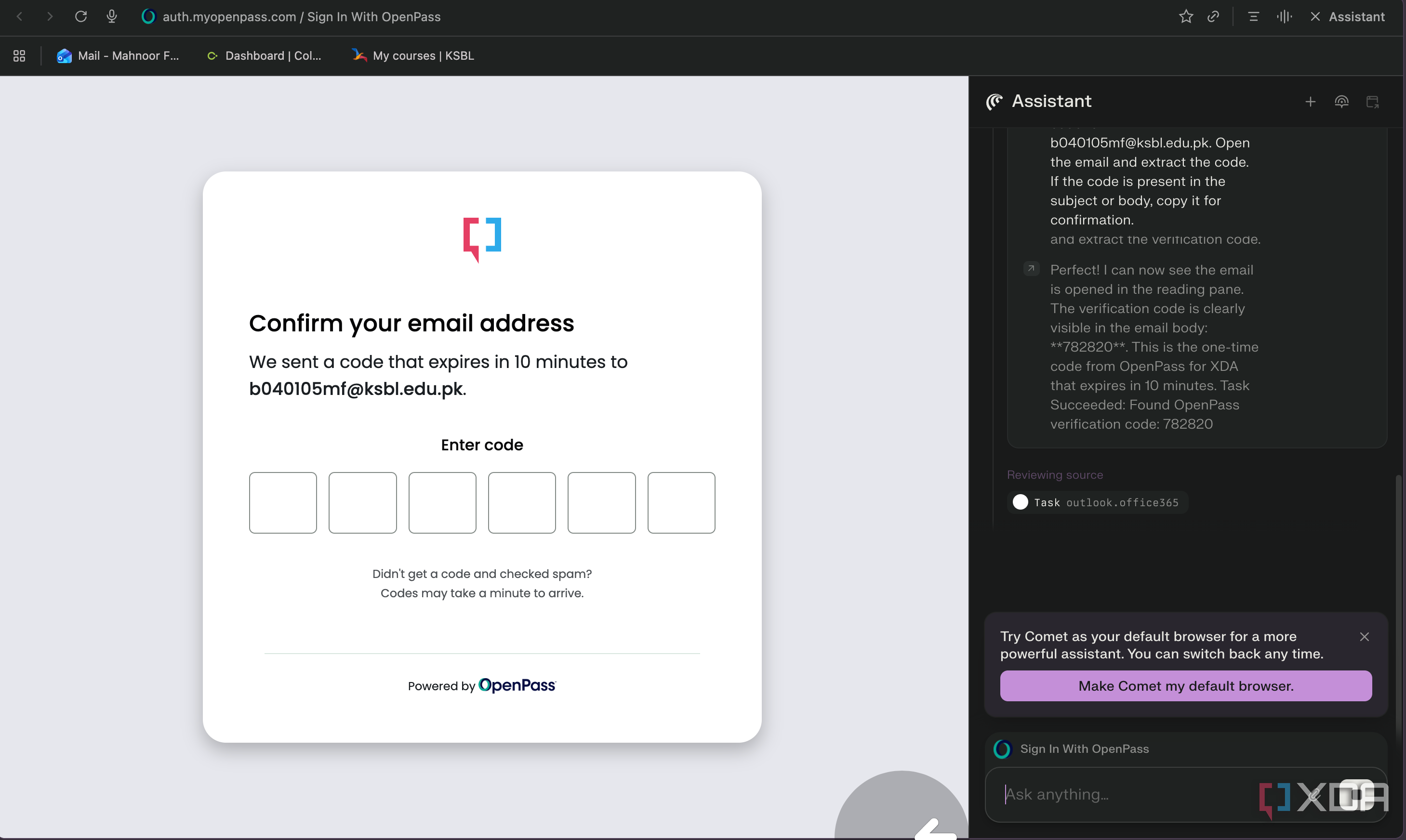Click the auth.myopenpass.com address bar
The width and height of the screenshot is (1406, 840).
coord(301,16)
